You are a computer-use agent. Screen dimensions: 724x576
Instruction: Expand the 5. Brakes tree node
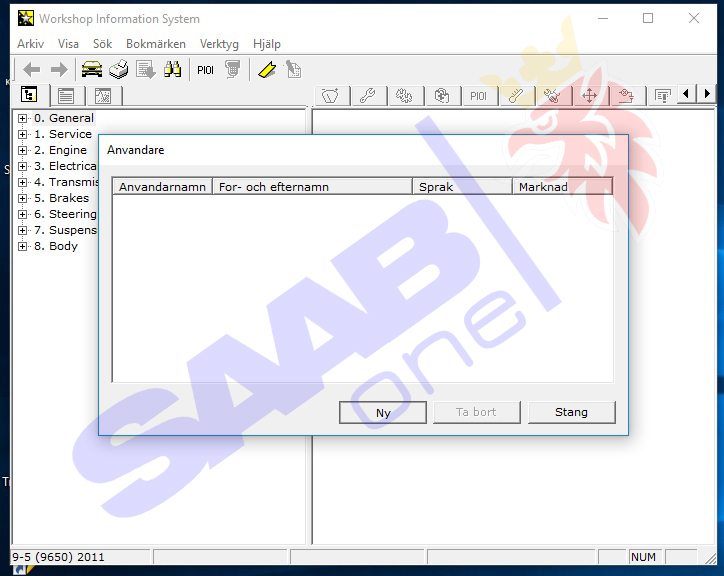(x=23, y=198)
